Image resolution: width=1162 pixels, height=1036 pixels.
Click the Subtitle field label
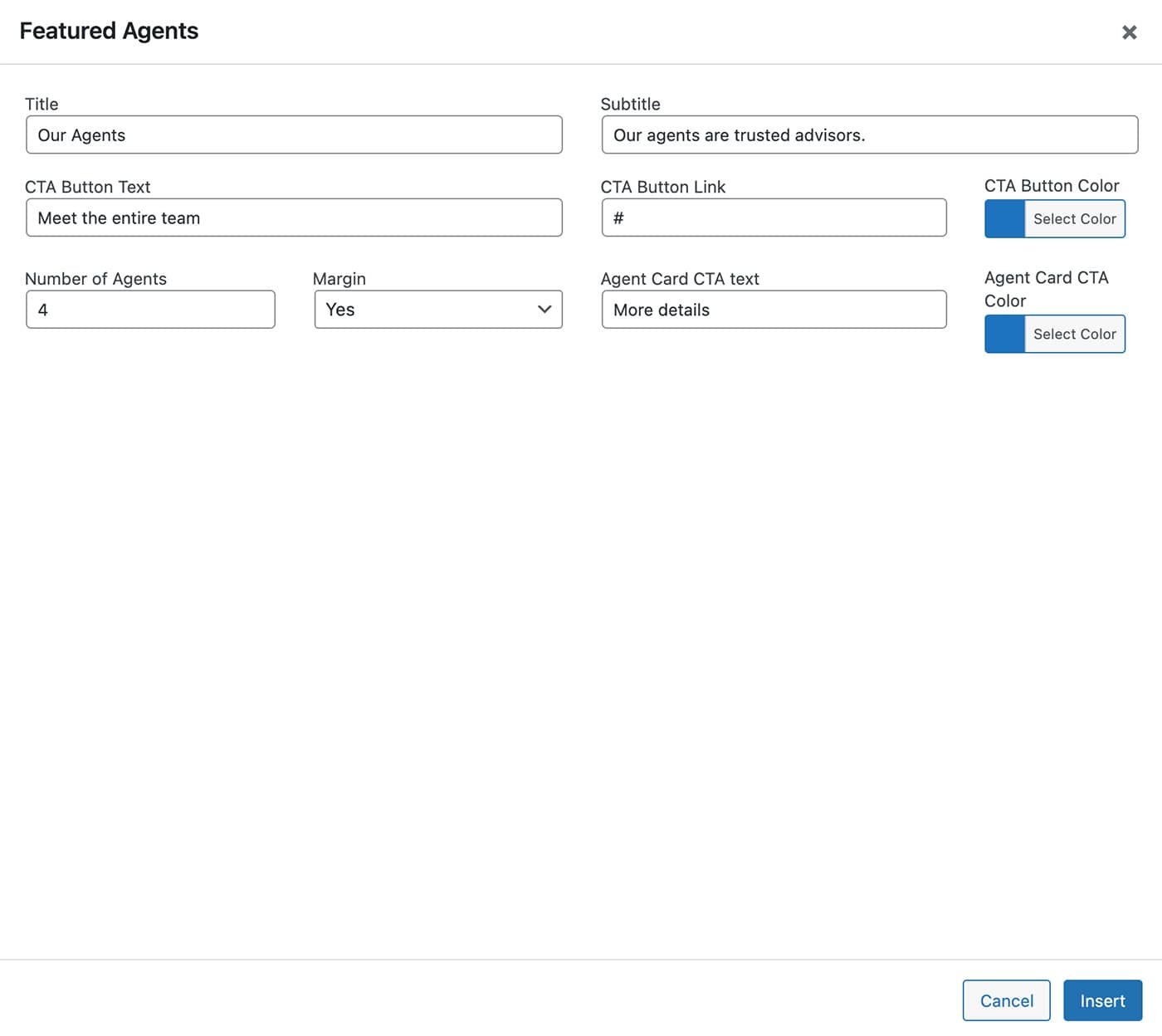tap(630, 104)
